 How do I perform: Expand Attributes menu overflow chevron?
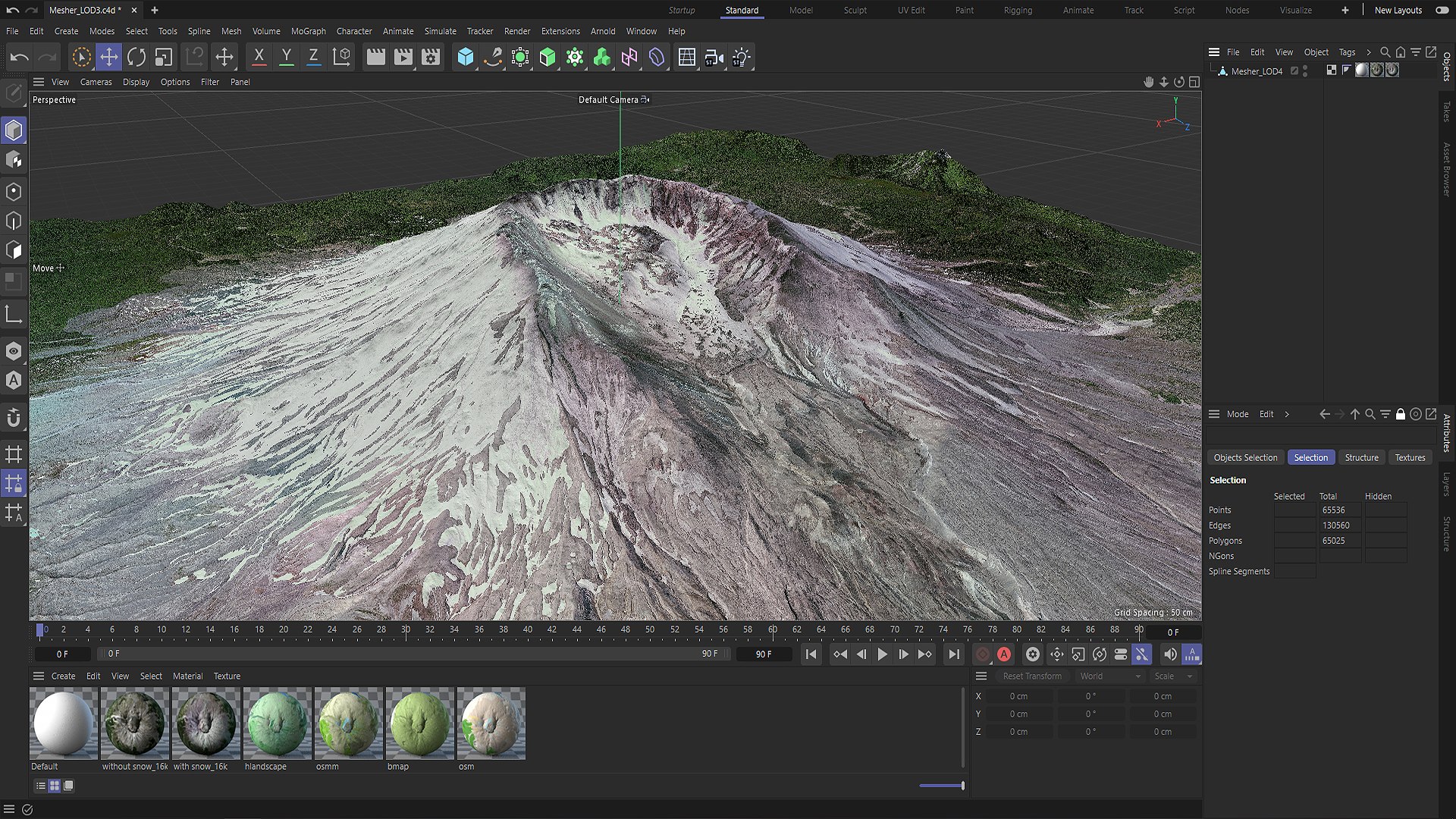pyautogui.click(x=1287, y=414)
